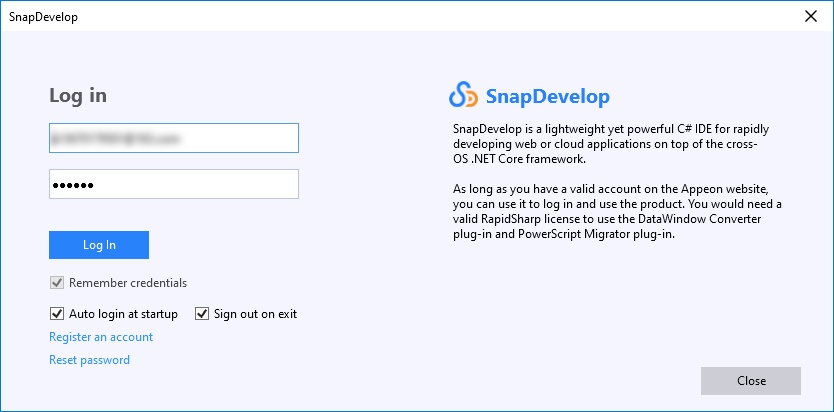Screen dimensions: 834x412
Task: Click the 'Log in' heading
Action: [x=78, y=96]
